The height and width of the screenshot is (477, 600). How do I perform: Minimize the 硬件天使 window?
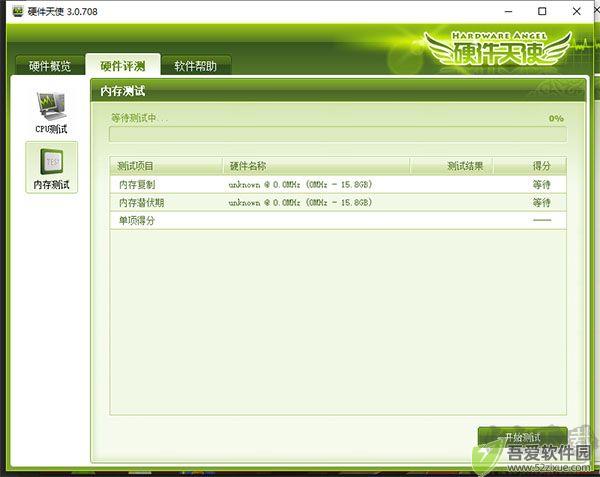(x=508, y=11)
